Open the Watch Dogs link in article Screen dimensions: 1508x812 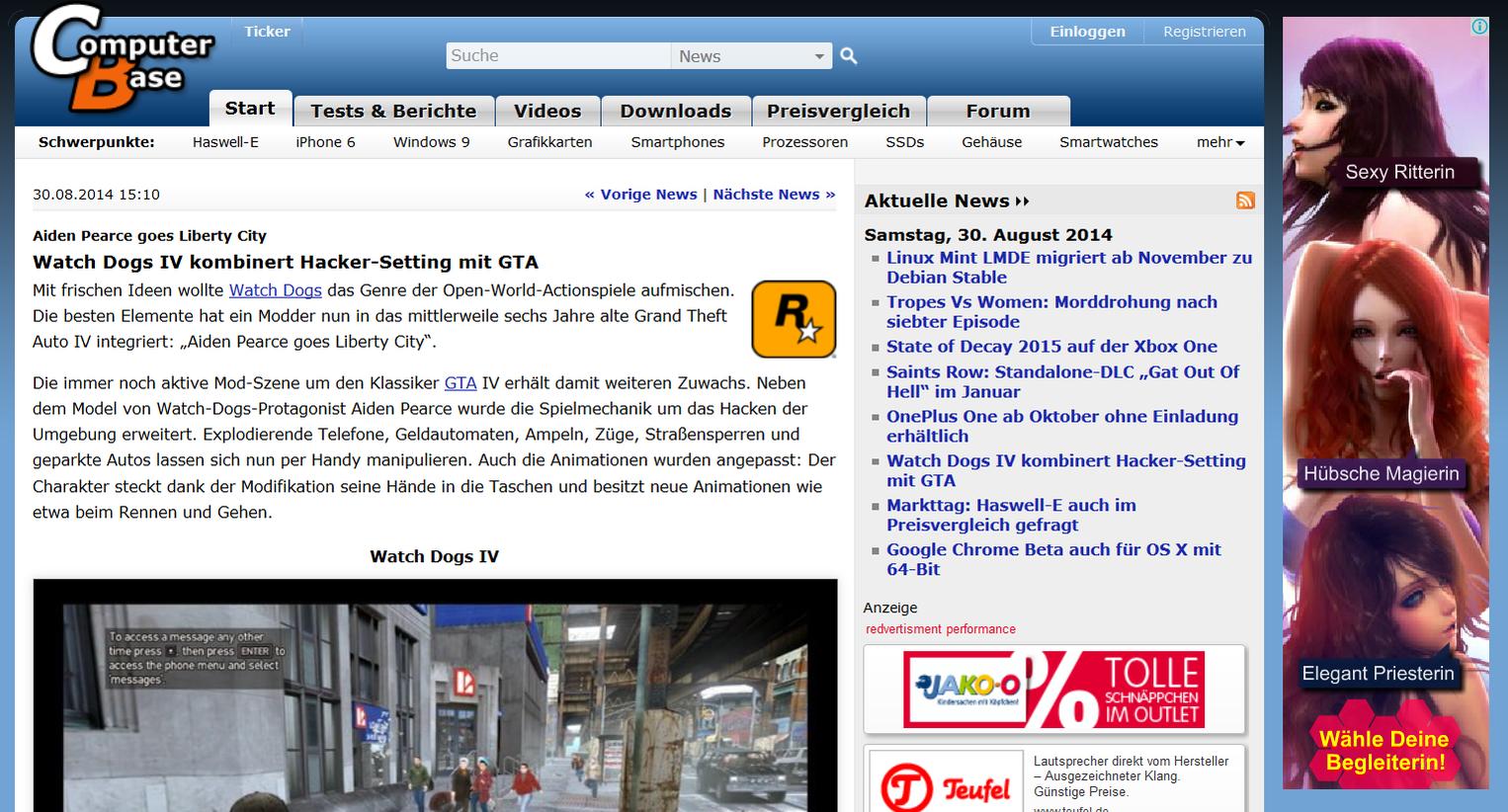(276, 290)
